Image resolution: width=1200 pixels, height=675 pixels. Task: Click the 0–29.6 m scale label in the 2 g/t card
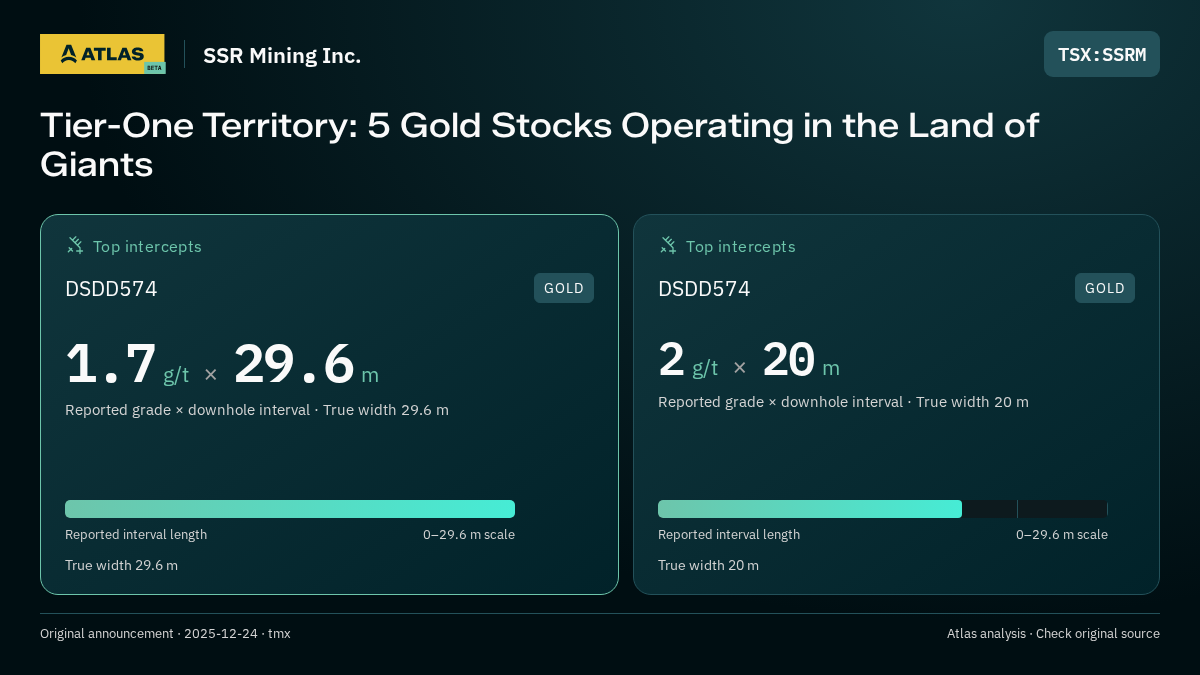click(x=1062, y=535)
